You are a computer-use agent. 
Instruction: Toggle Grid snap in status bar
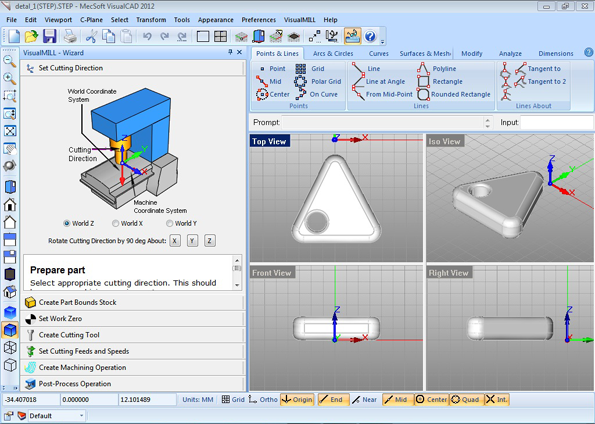coord(233,399)
